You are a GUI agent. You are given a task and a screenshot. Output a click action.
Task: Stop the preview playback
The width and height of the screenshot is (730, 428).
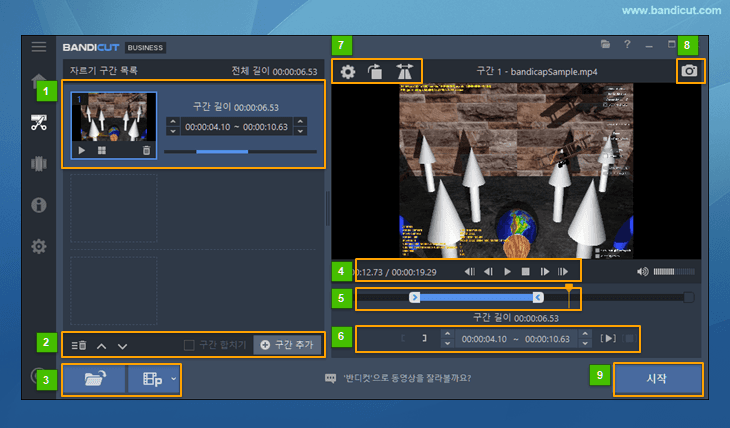pyautogui.click(x=526, y=272)
